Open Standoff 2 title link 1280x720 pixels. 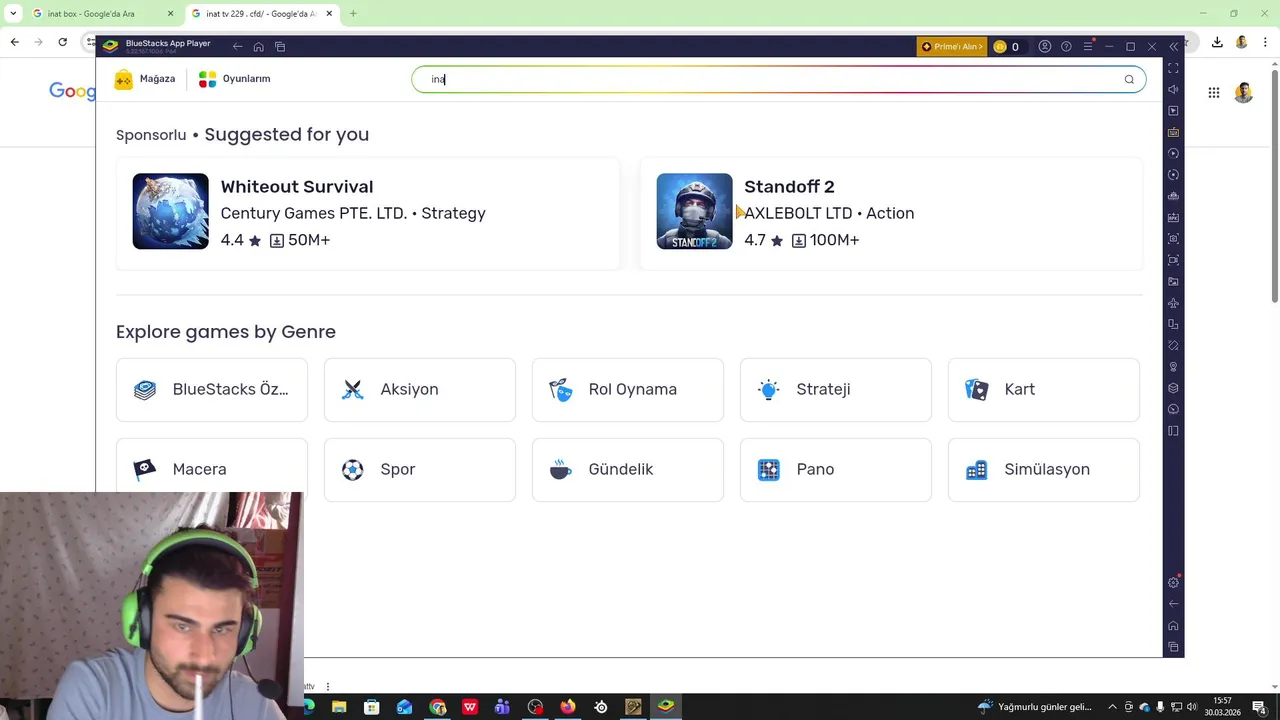(789, 187)
